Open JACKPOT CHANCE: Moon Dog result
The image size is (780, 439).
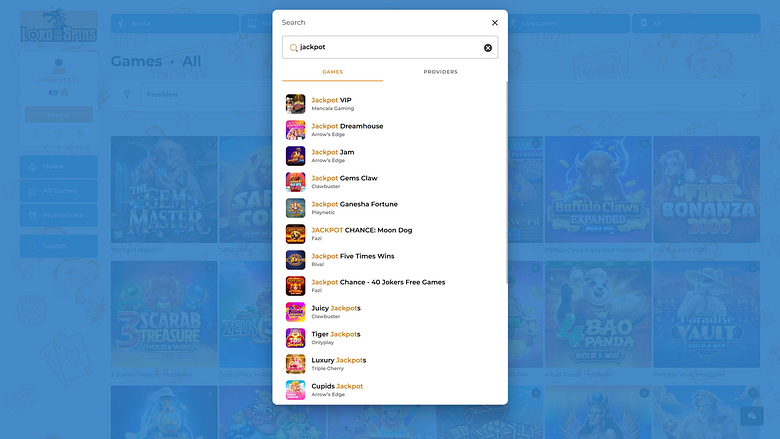coord(362,234)
